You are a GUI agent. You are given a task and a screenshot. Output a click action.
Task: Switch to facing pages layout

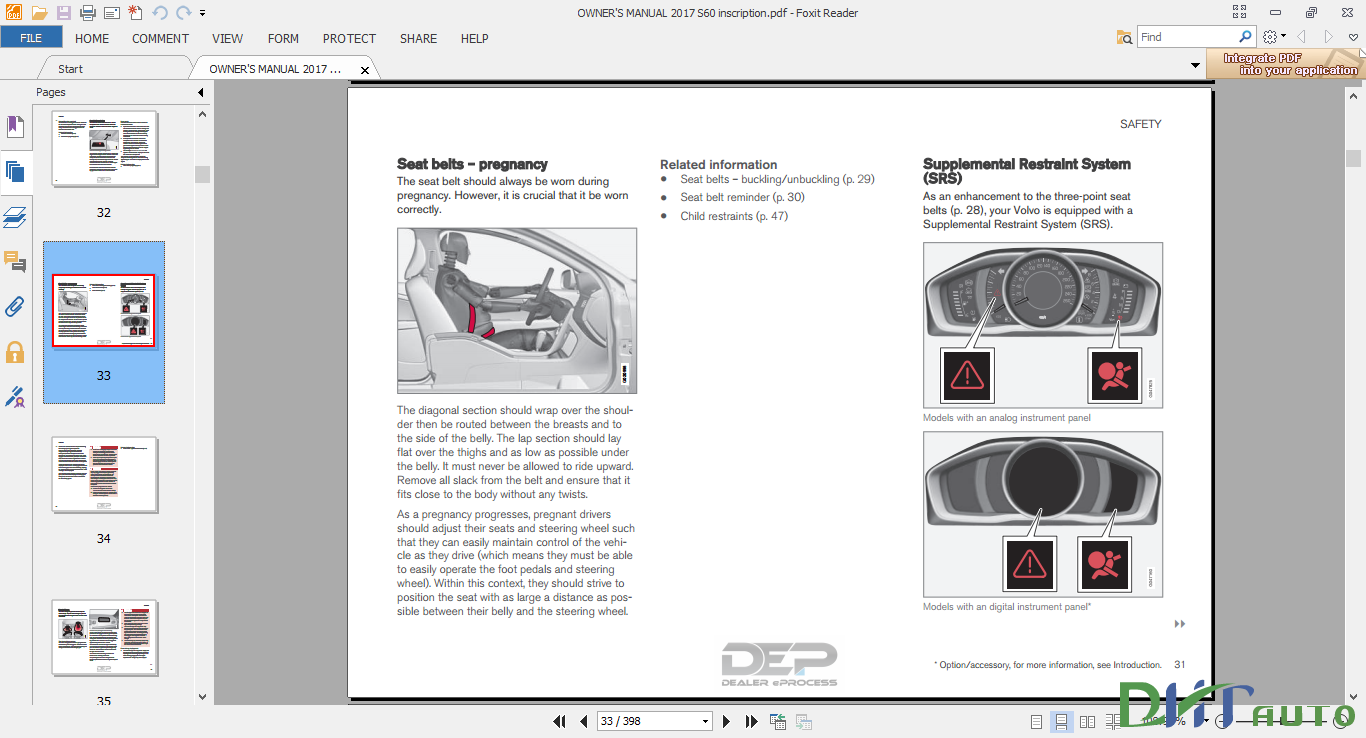click(1087, 721)
